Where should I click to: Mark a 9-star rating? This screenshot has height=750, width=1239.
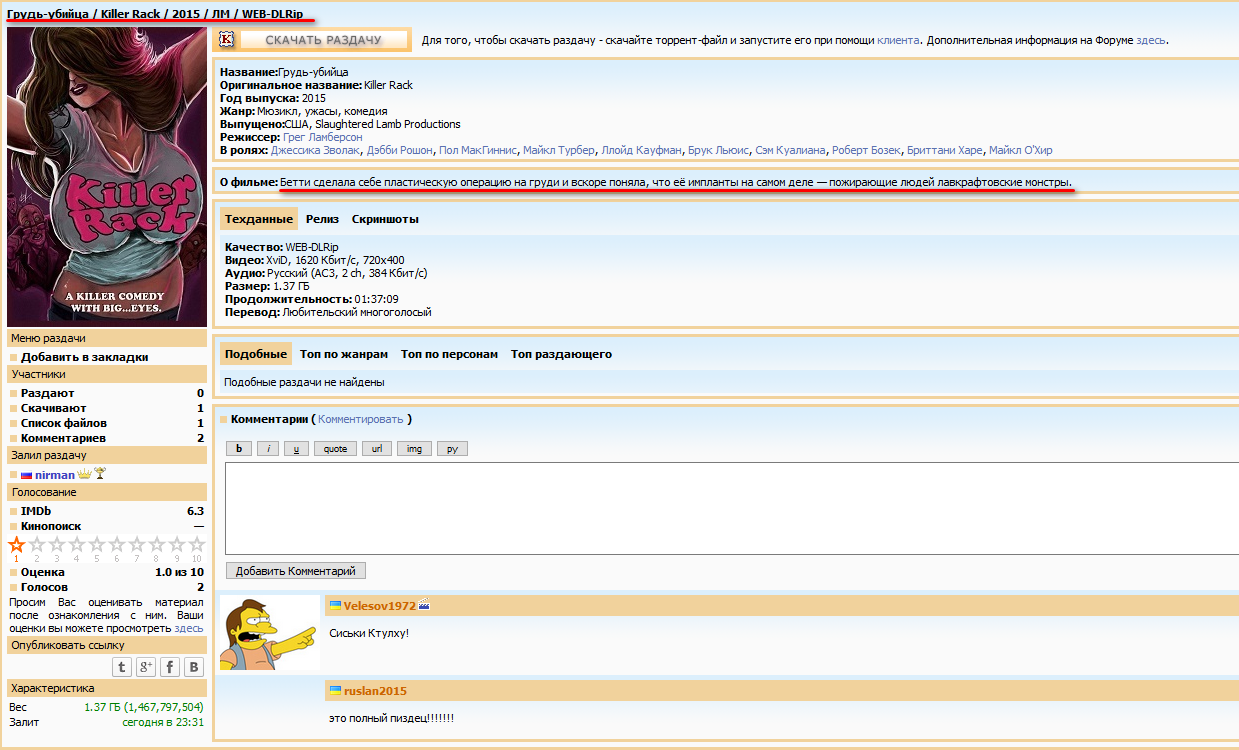coord(177,545)
